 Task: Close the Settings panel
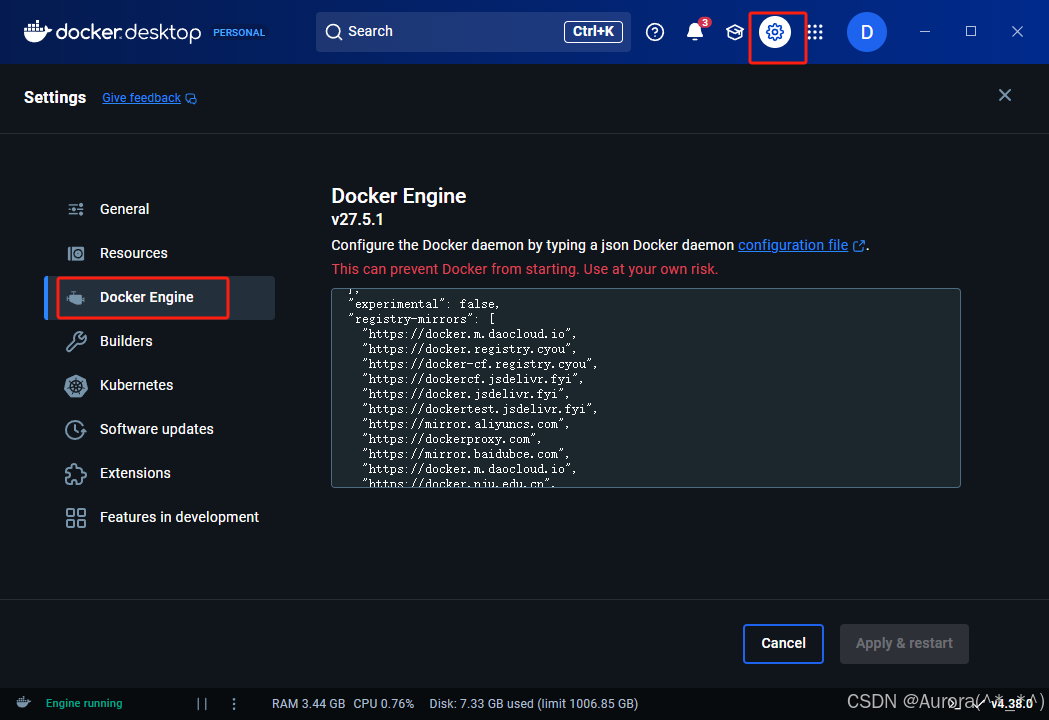click(x=1004, y=95)
